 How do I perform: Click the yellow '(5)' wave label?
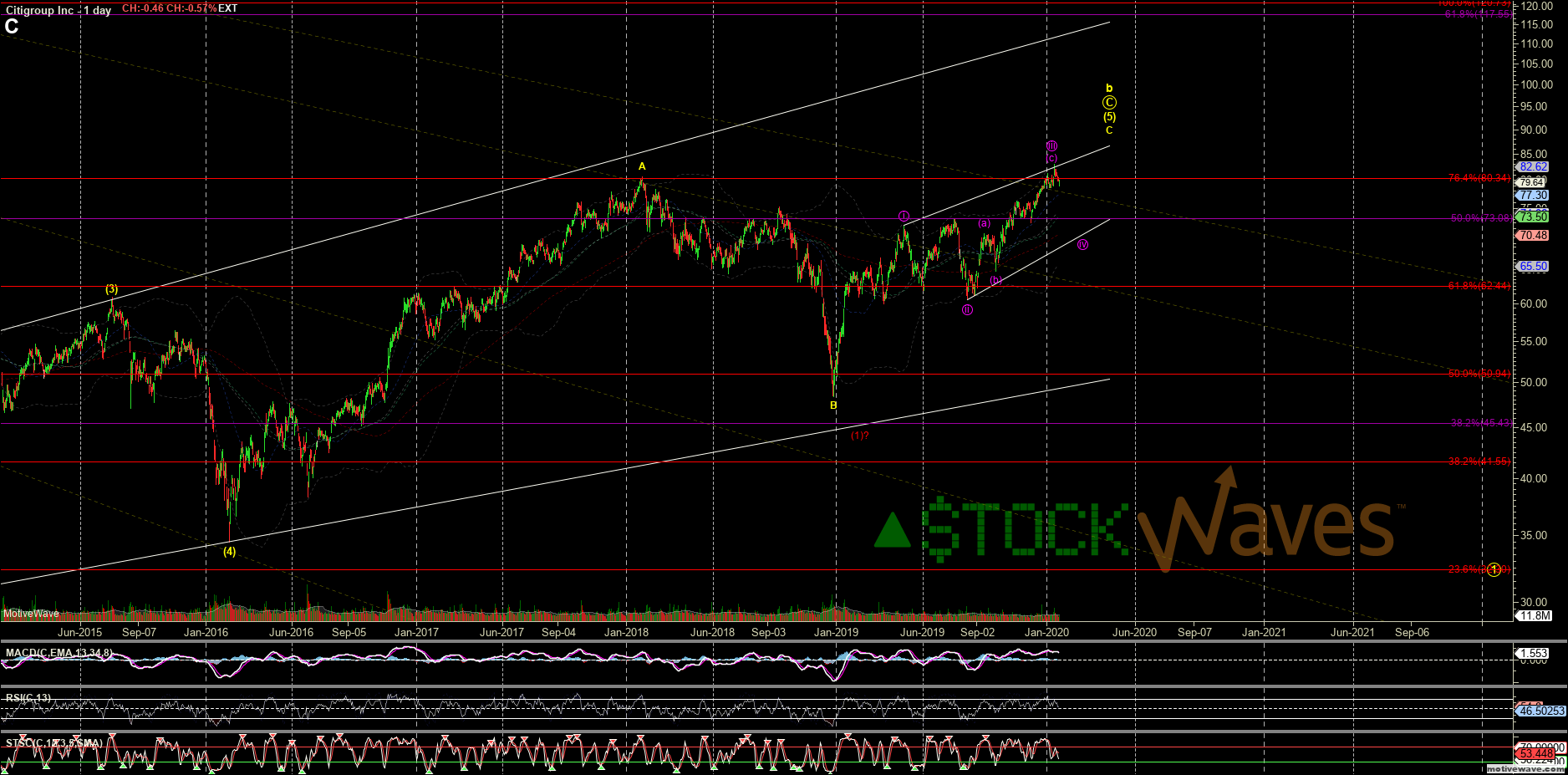(x=1109, y=117)
